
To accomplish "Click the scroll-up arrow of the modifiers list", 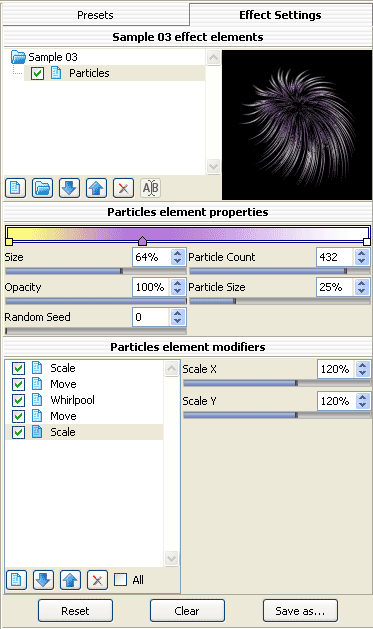I will pos(171,369).
